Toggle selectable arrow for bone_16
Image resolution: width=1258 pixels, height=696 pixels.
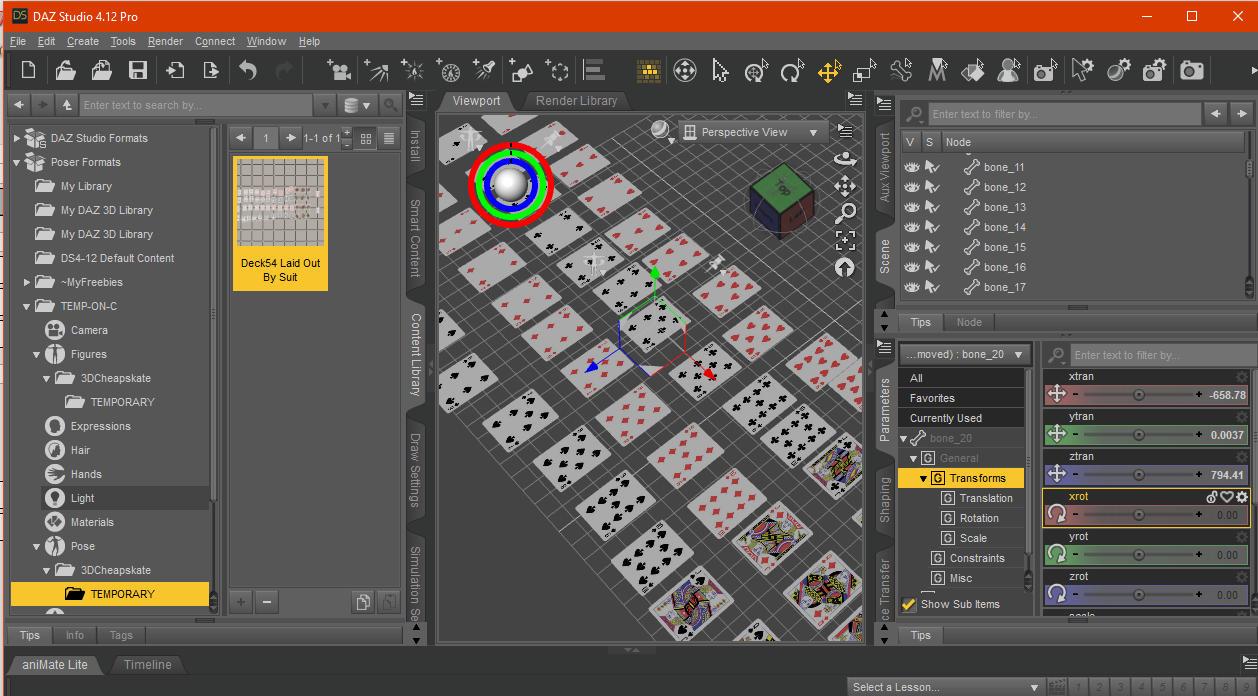932,267
